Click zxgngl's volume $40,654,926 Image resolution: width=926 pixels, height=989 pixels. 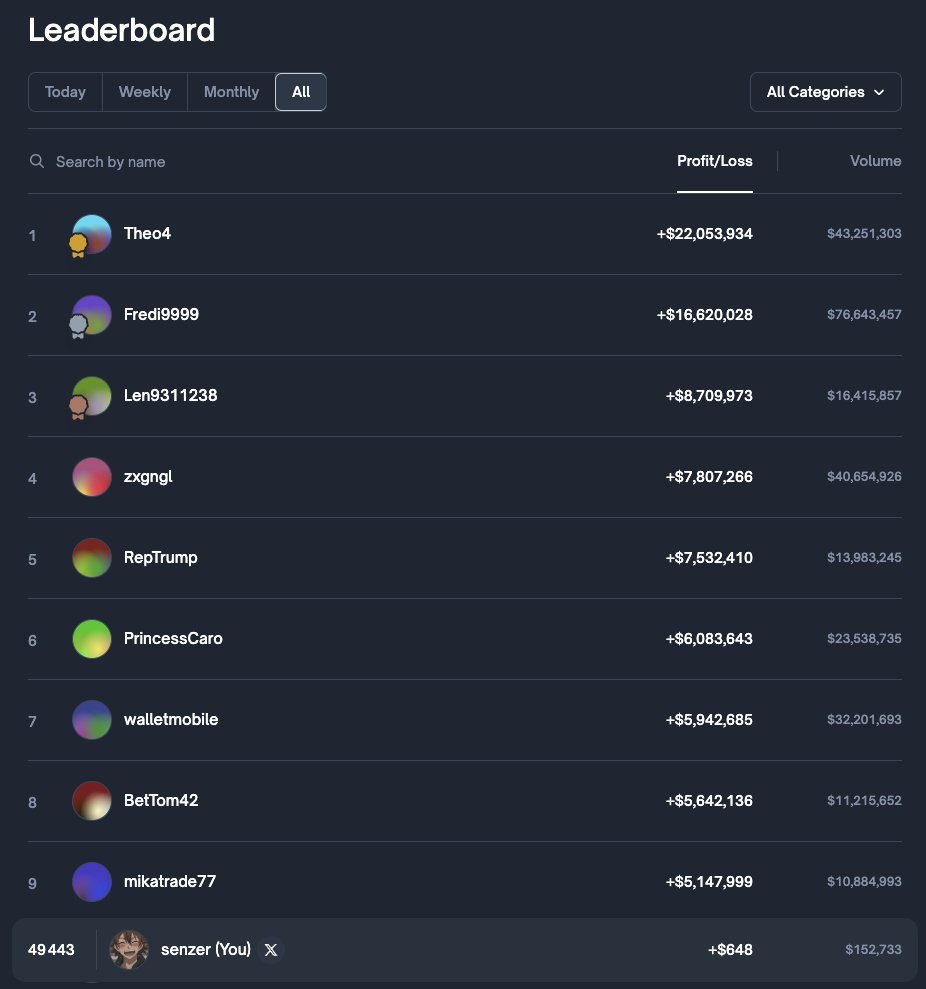click(864, 476)
